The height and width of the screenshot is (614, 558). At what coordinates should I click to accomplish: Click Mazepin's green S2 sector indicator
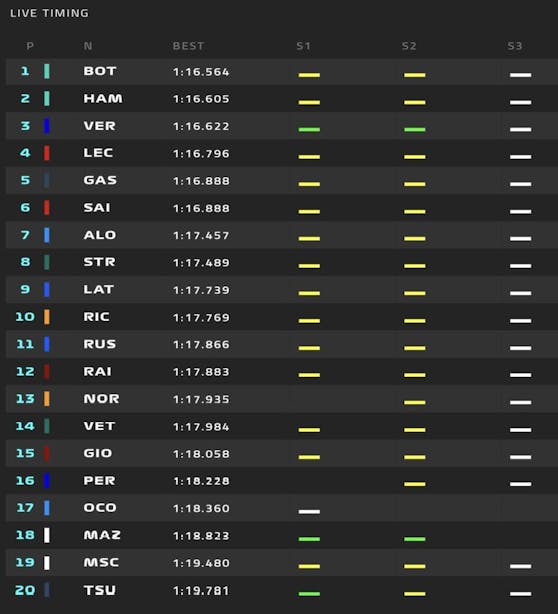415,539
